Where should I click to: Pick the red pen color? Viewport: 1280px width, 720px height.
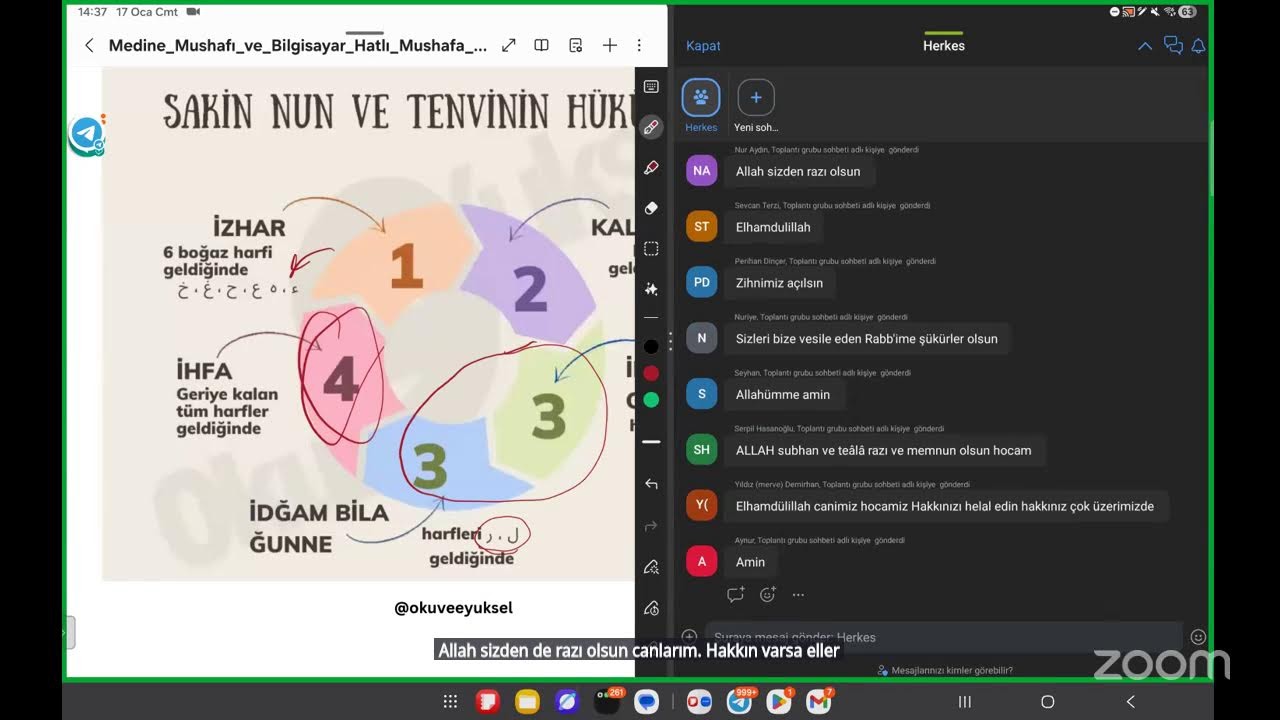(651, 373)
